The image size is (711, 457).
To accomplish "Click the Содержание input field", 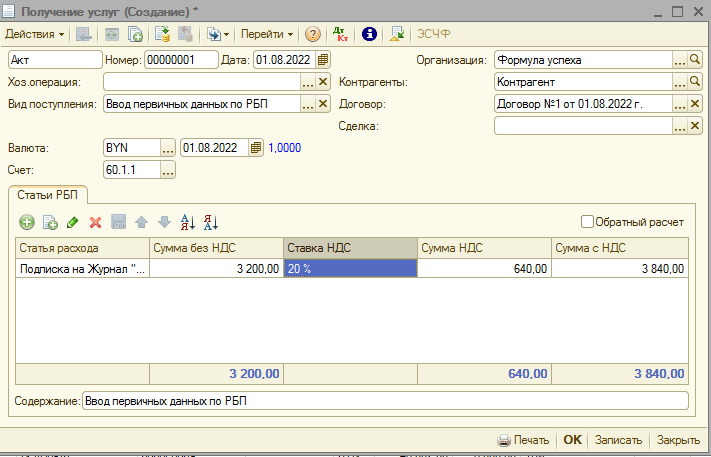I will [385, 401].
